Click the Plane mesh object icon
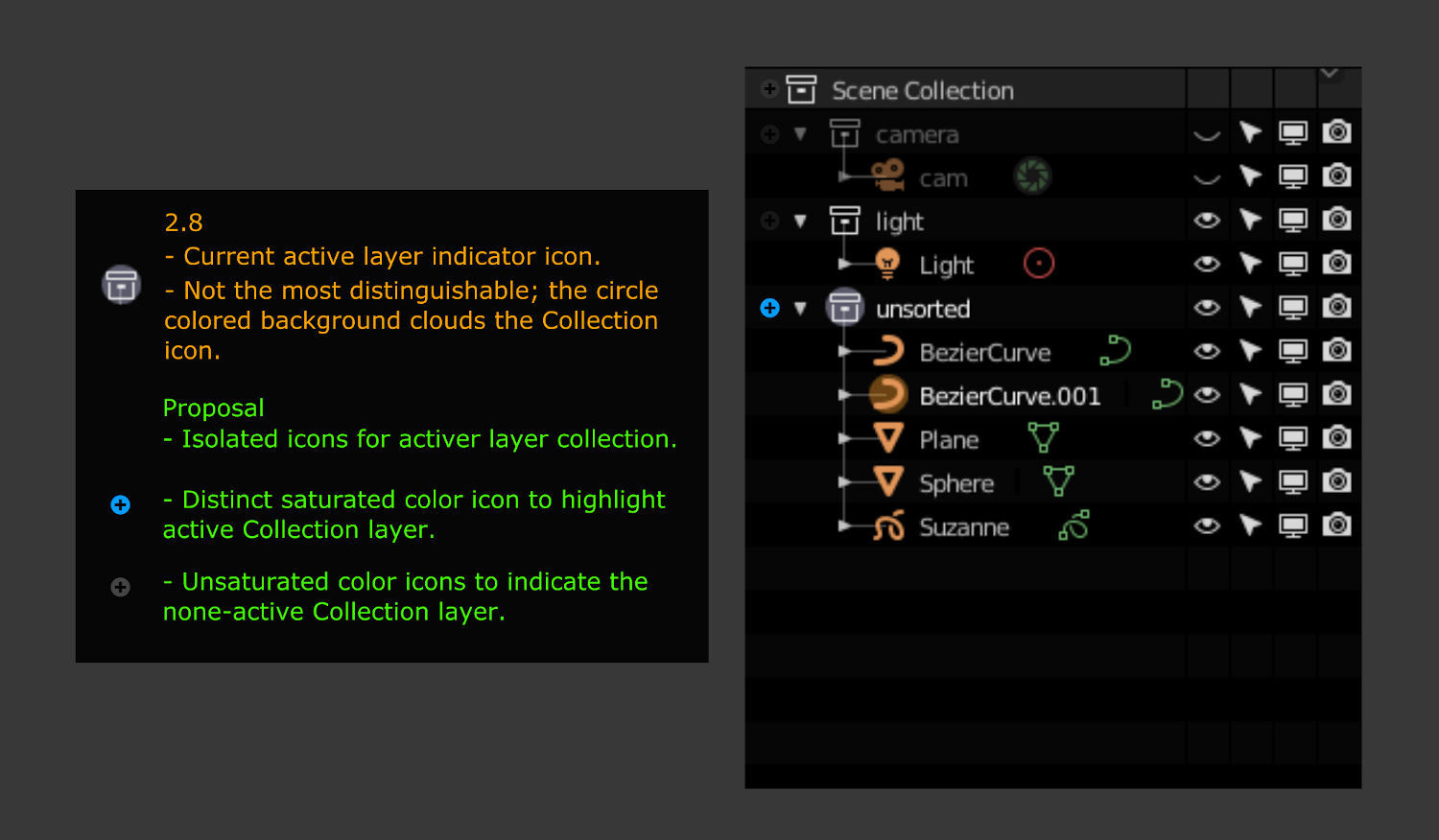Viewport: 1439px width, 840px height. point(888,438)
